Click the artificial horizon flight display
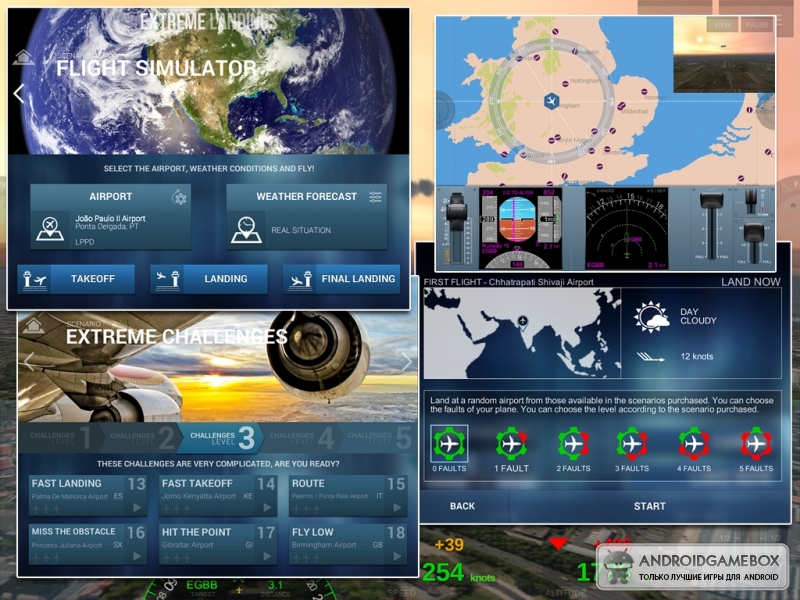800x600 pixels. click(517, 219)
